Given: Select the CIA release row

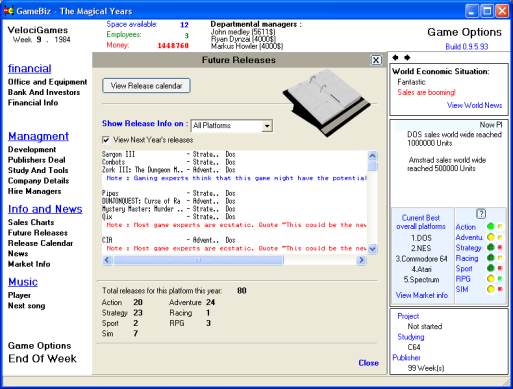Looking at the screenshot, I should [x=168, y=240].
